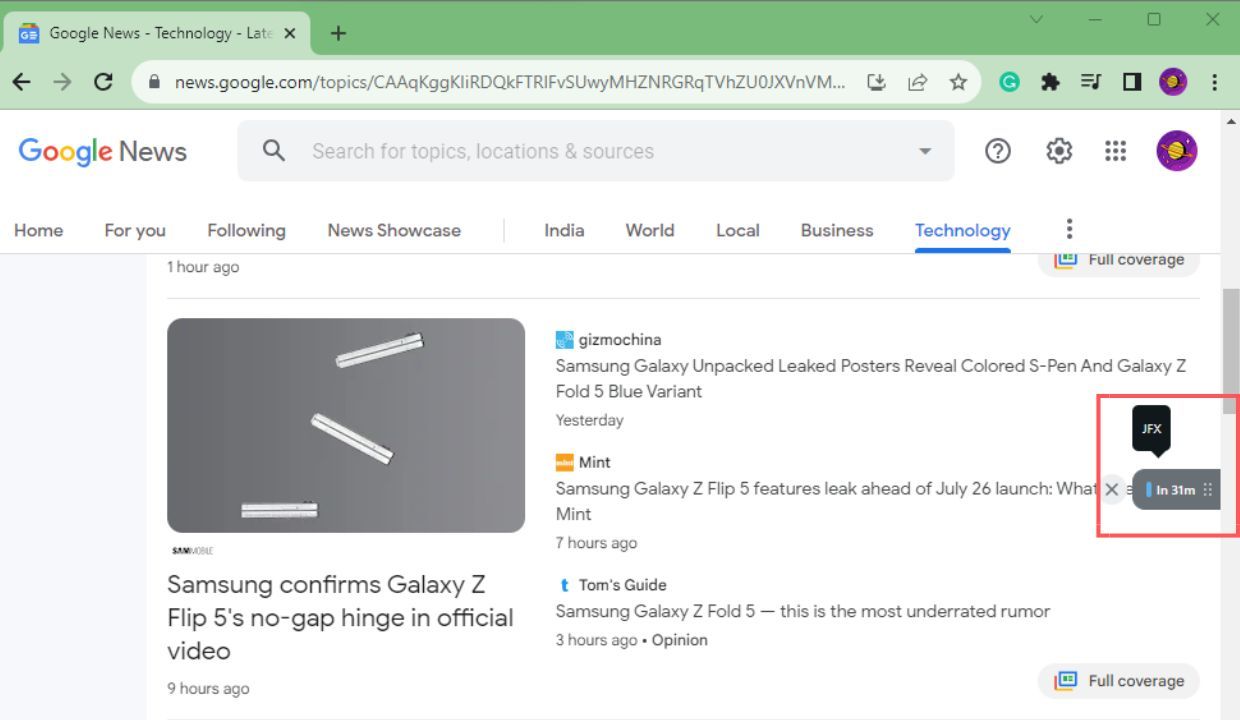Open the Google apps grid
The height and width of the screenshot is (720, 1240).
coord(1115,151)
